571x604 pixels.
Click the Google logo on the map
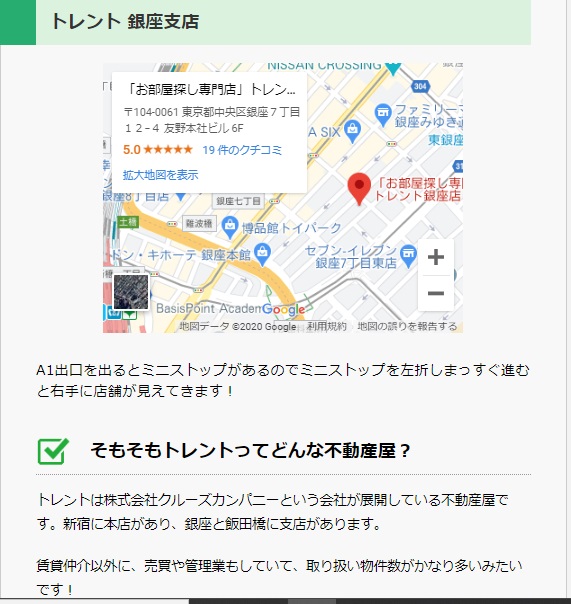click(x=284, y=309)
